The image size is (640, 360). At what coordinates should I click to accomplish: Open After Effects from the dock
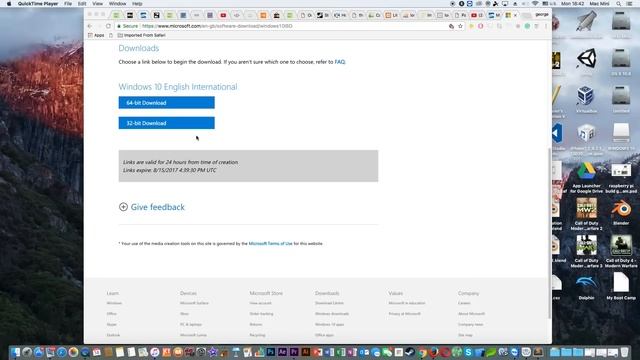(282, 352)
